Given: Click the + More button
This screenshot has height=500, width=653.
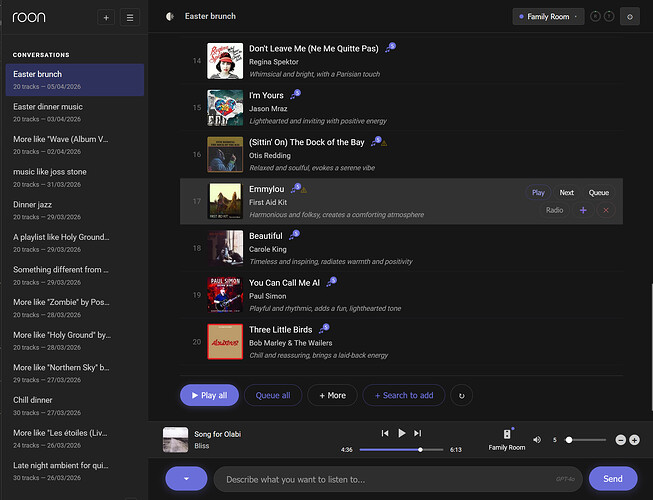Looking at the screenshot, I should 332,395.
